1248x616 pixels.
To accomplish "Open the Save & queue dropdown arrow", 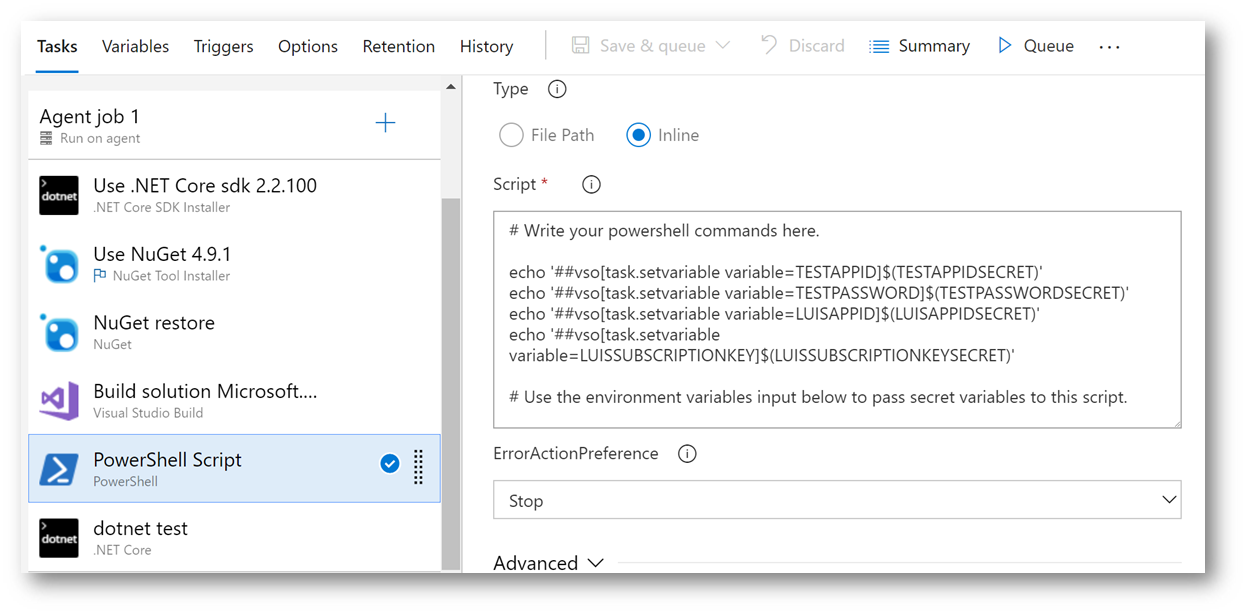I will pos(723,46).
